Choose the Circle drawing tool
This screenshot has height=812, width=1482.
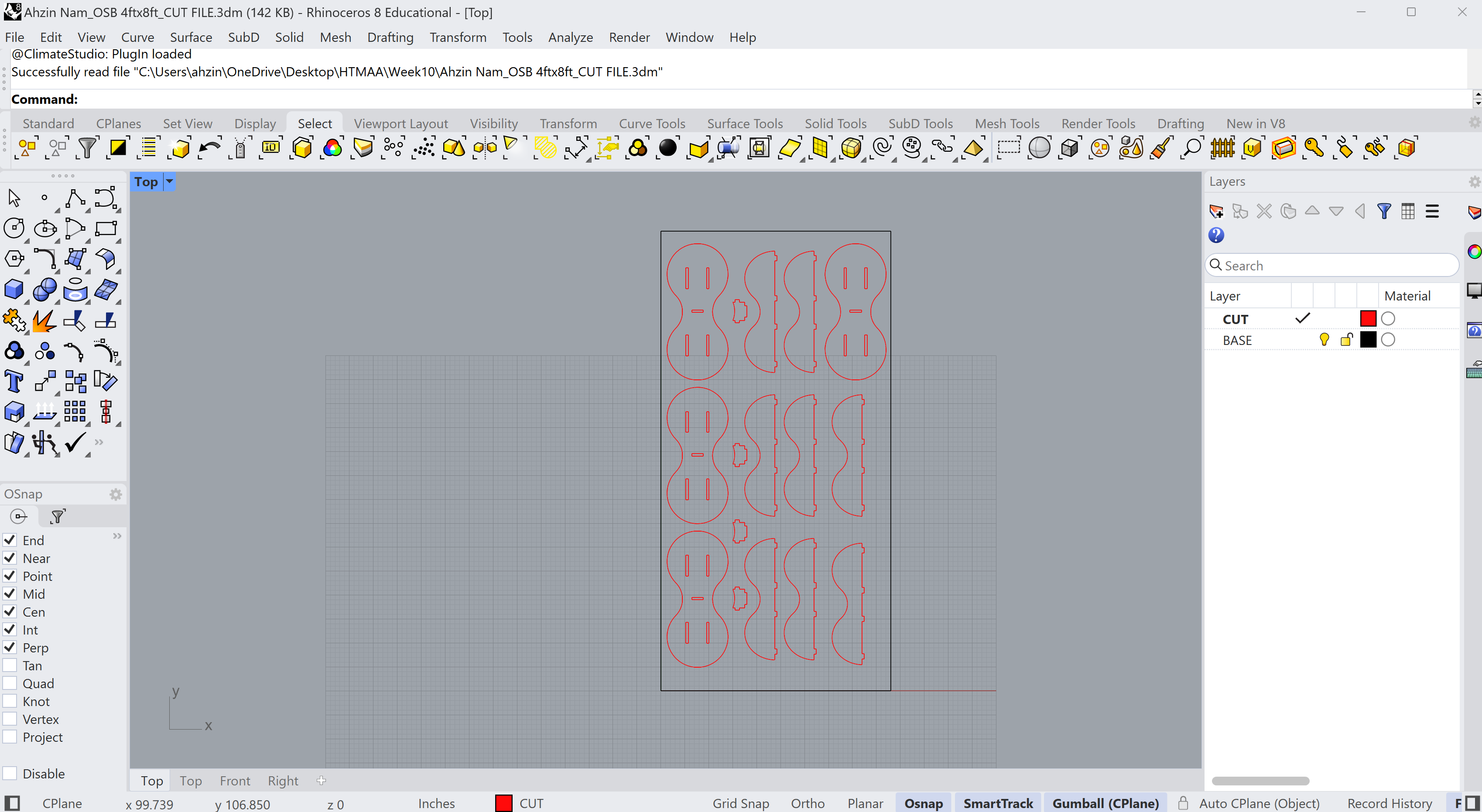14,229
